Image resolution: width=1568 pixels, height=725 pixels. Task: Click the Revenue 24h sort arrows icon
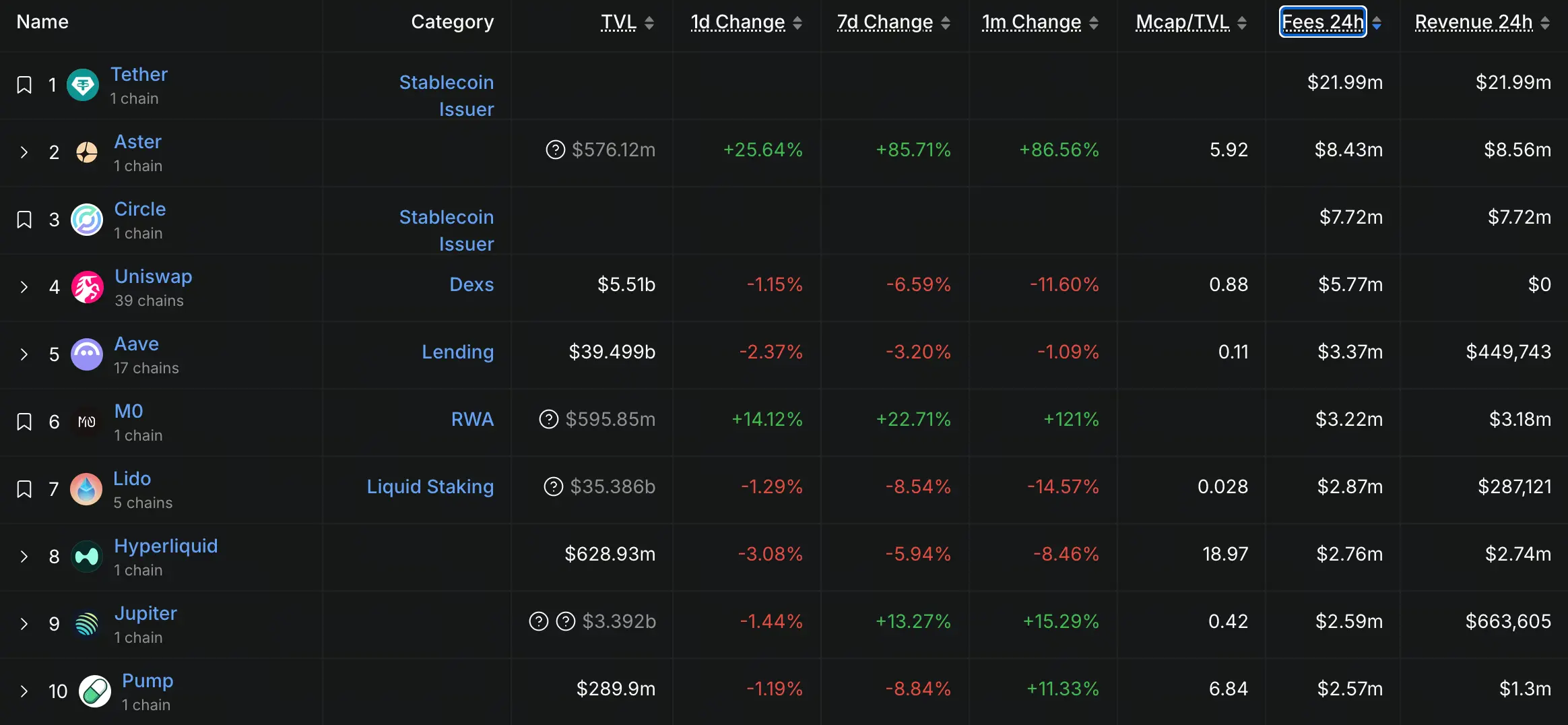1545,23
